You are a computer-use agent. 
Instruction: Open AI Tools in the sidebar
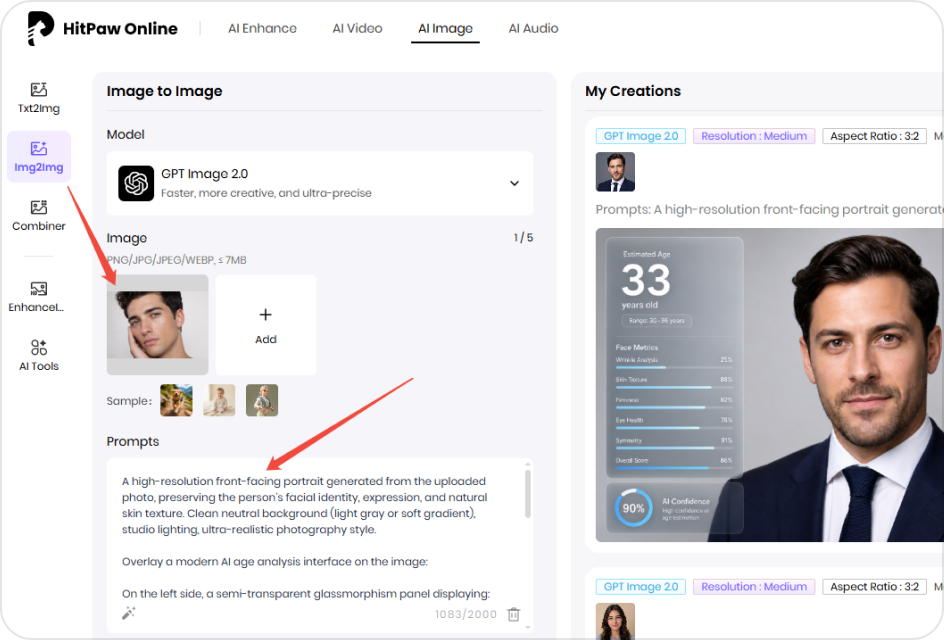tap(39, 355)
